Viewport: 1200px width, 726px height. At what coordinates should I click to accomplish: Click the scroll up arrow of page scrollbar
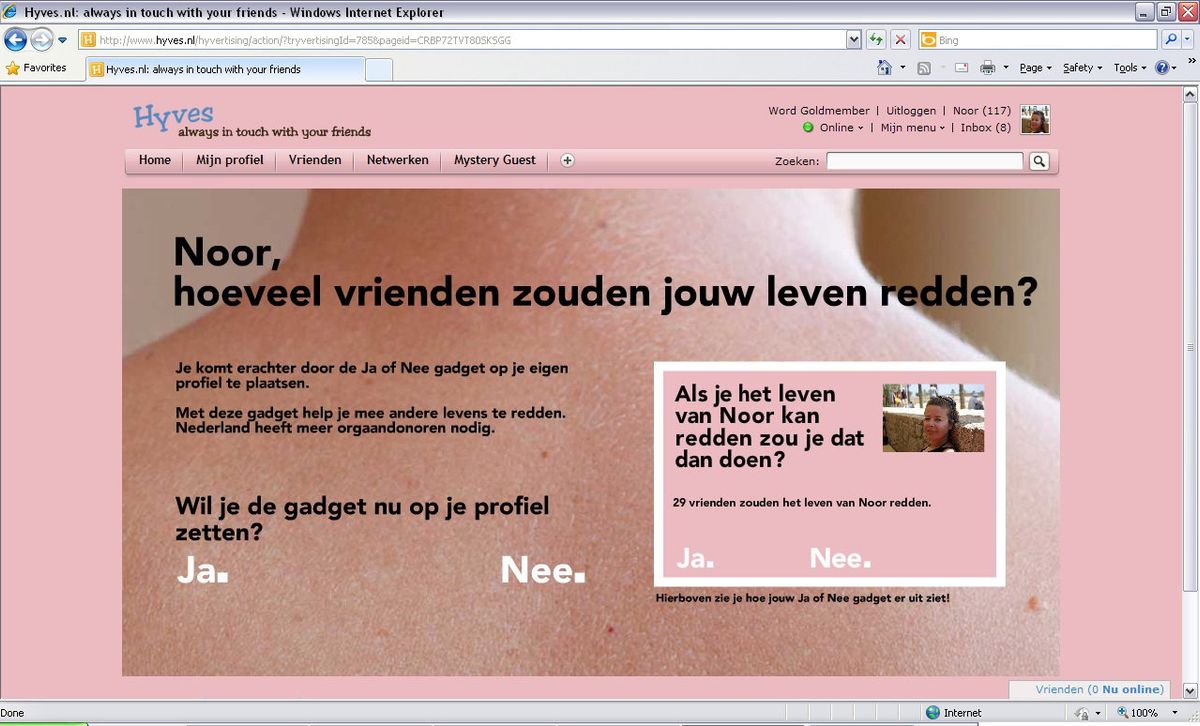point(1189,93)
